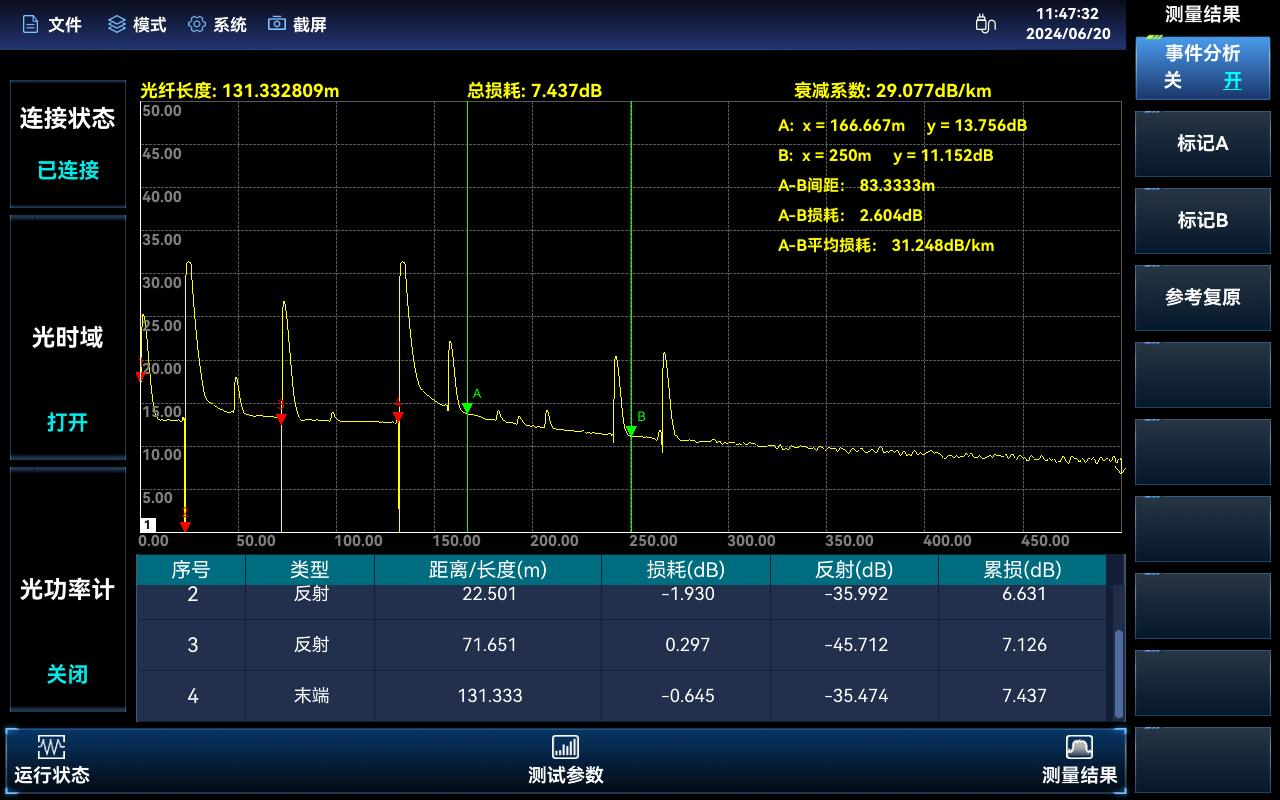Select green marker B on the trace
Image resolution: width=1280 pixels, height=800 pixels.
[631, 430]
